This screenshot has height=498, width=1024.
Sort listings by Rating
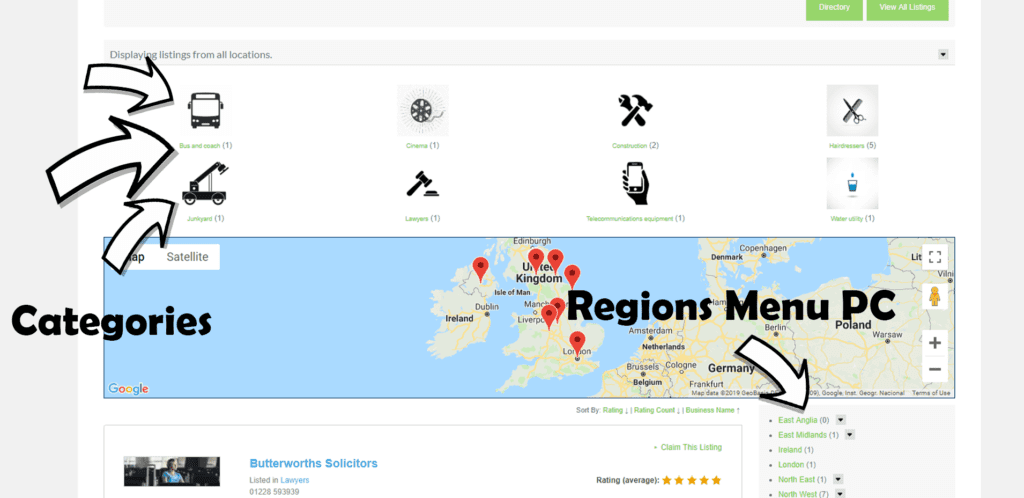pyautogui.click(x=614, y=411)
